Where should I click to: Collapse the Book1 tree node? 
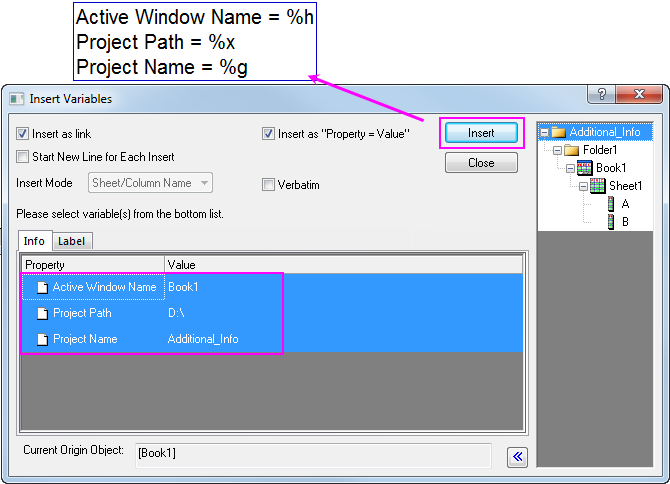coord(570,168)
